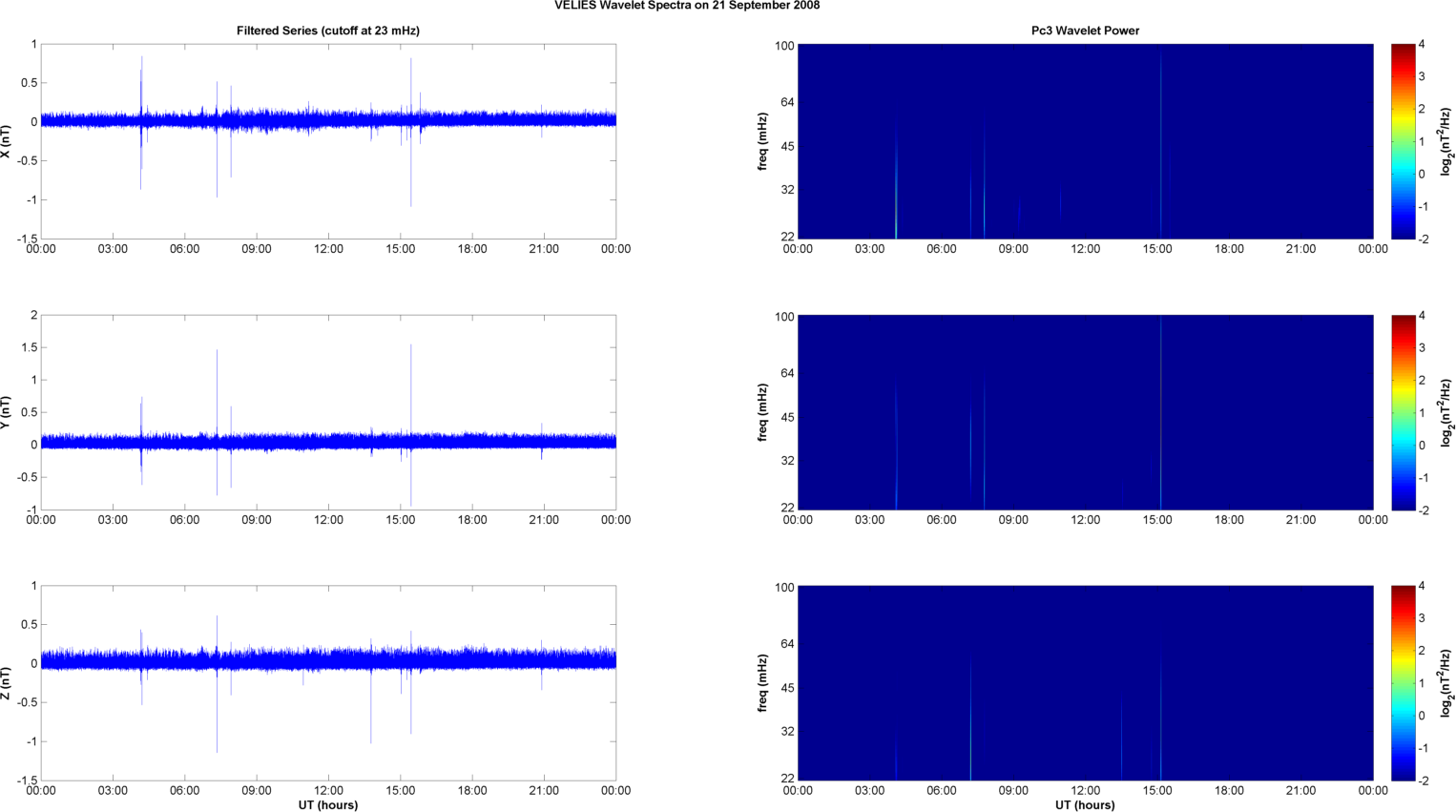Click the X (nT) axis label
The height and width of the screenshot is (812, 1456).
click(x=7, y=141)
